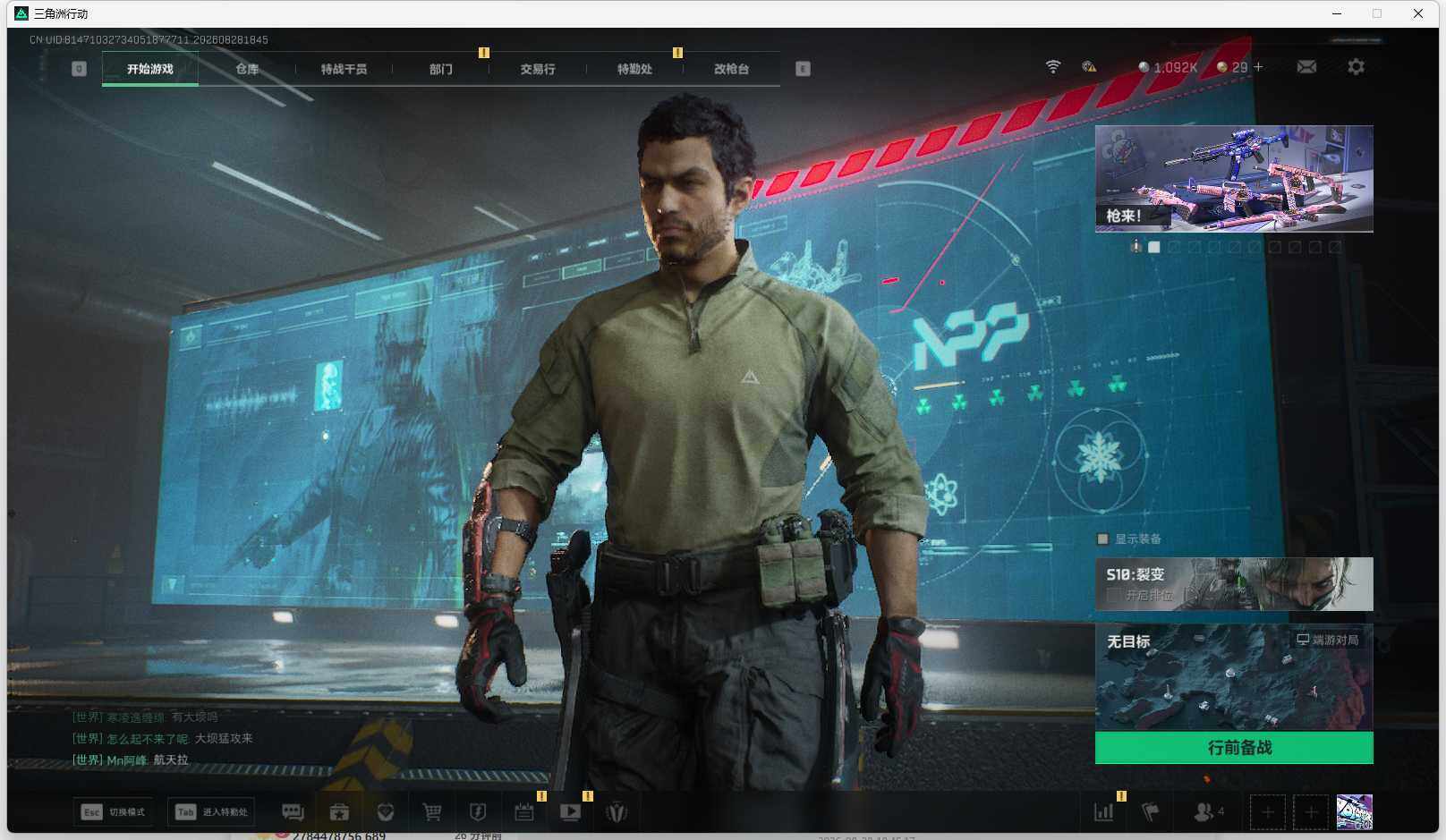Screen dimensions: 1446x840
Task: Open the shopping cart store
Action: point(432,812)
